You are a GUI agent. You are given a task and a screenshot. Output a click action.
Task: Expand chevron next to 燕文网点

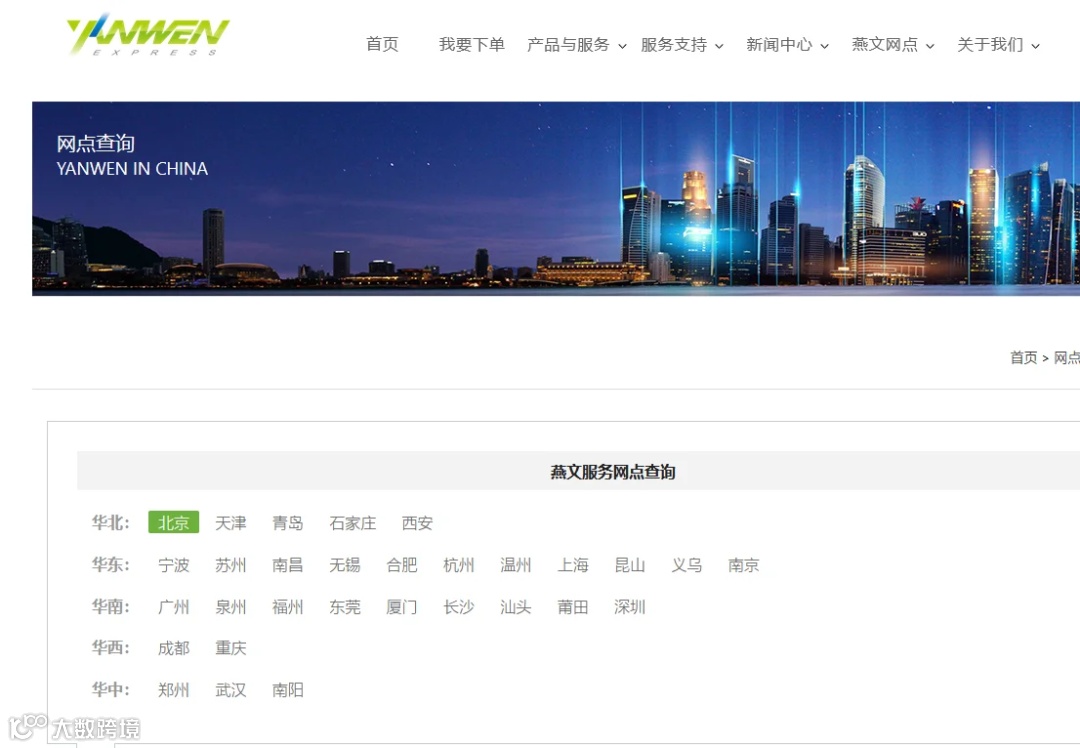(x=930, y=46)
